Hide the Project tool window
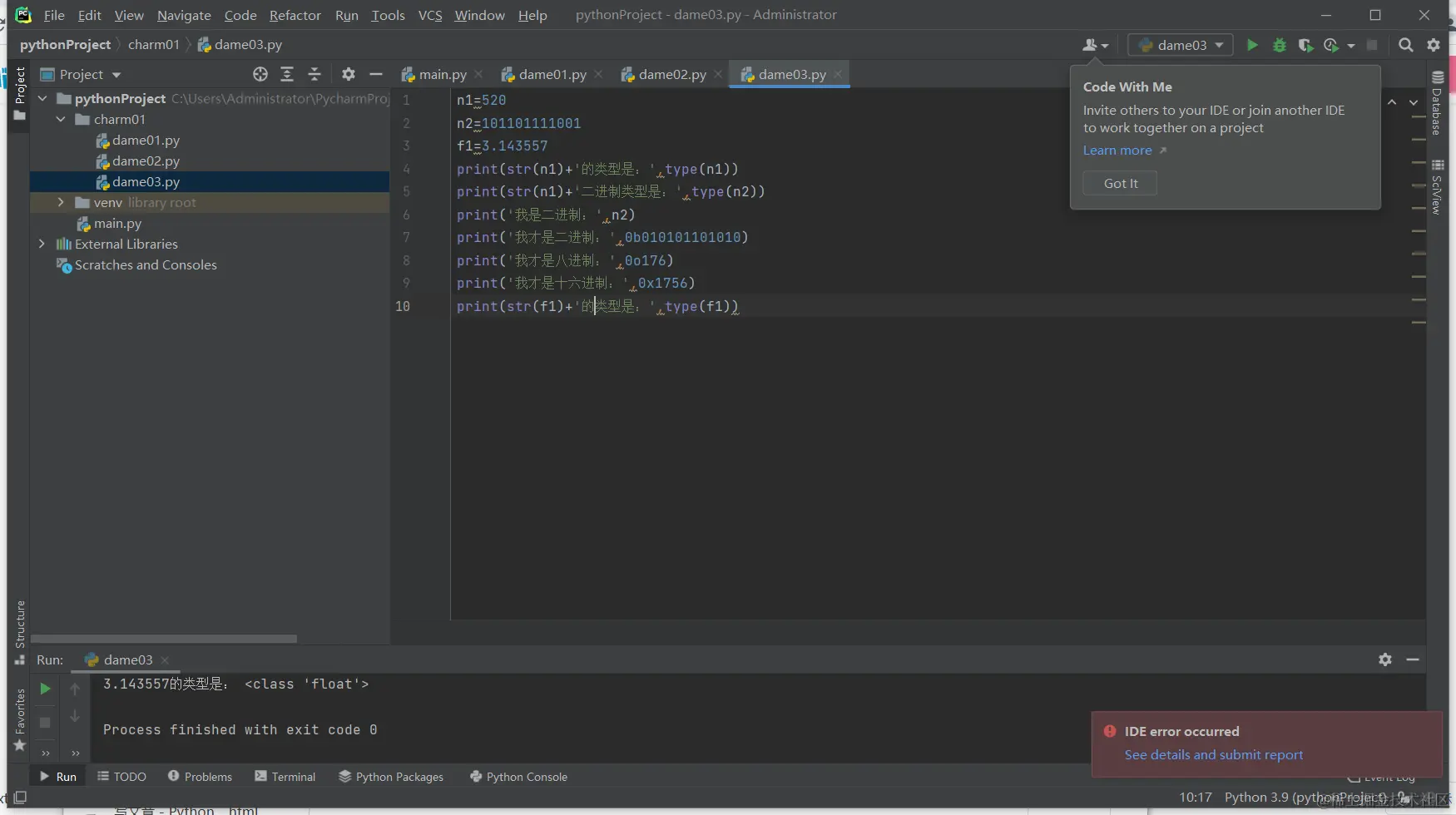The width and height of the screenshot is (1456, 815). pos(376,74)
